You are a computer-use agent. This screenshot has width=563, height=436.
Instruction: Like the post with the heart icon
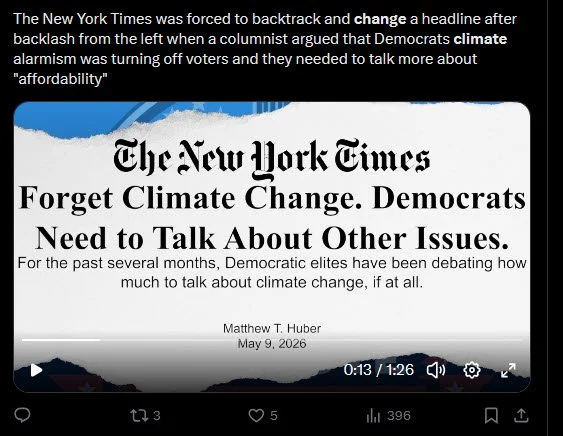click(x=256, y=416)
